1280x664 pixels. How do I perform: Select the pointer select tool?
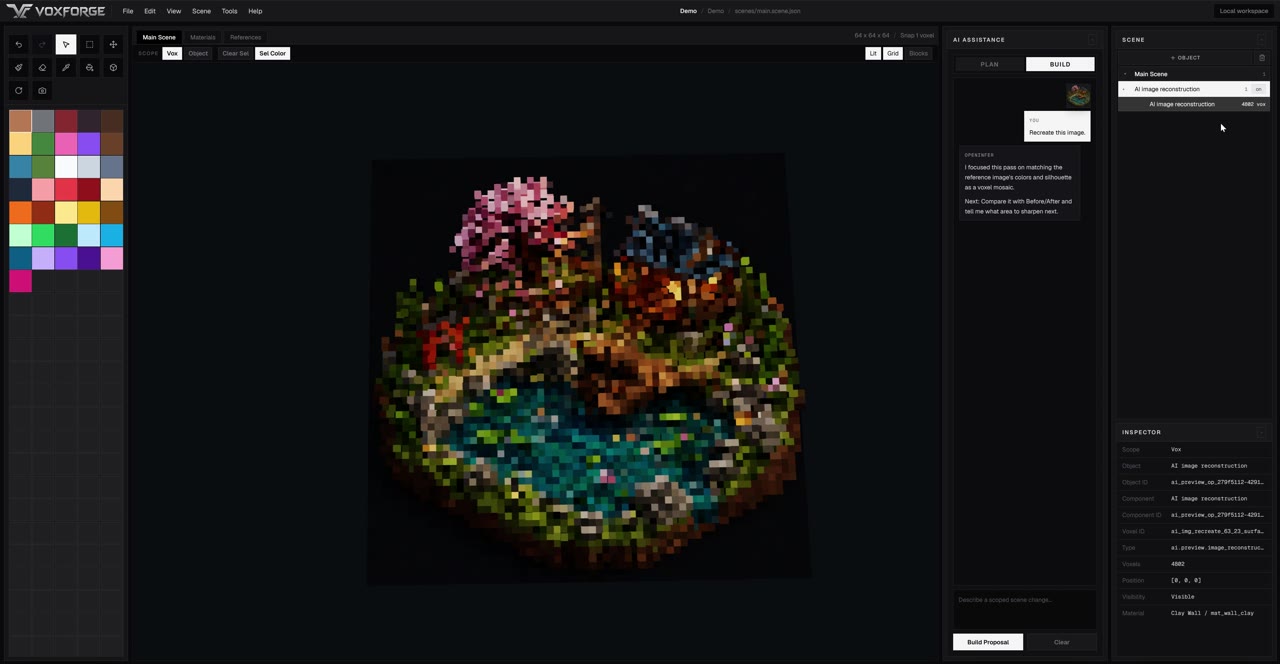click(66, 44)
